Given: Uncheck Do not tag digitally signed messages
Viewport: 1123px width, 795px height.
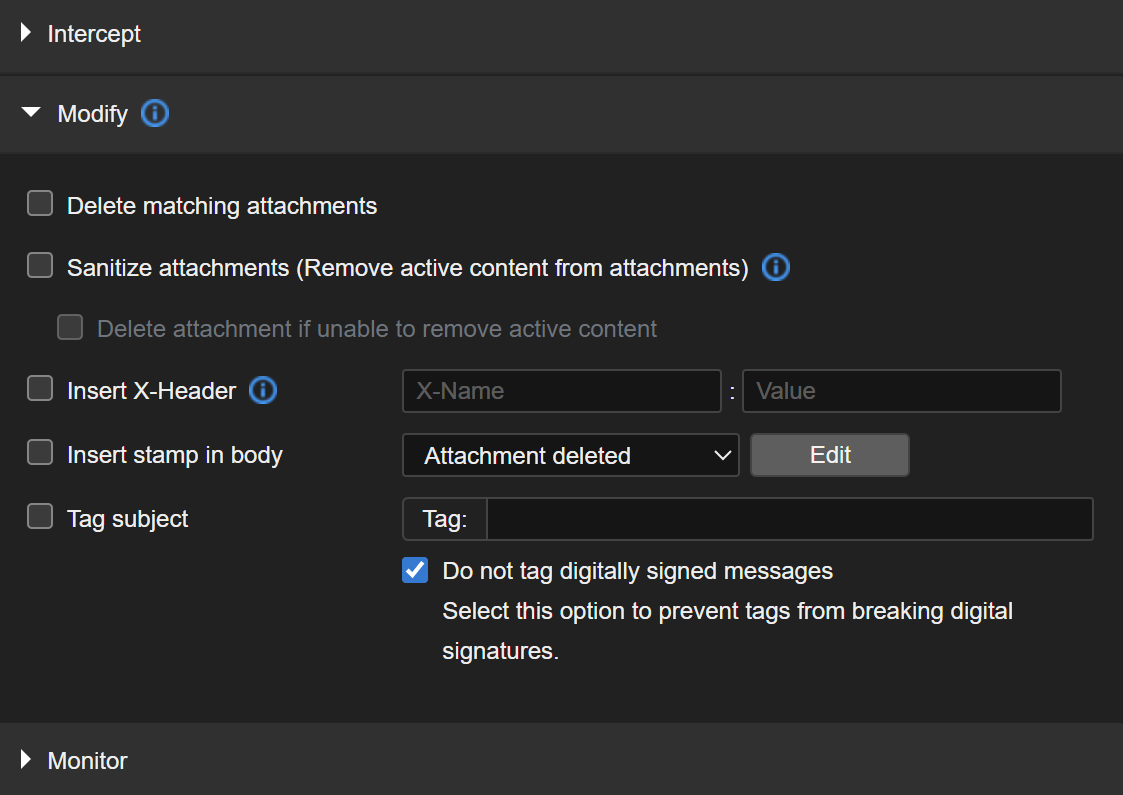Looking at the screenshot, I should click(x=415, y=570).
